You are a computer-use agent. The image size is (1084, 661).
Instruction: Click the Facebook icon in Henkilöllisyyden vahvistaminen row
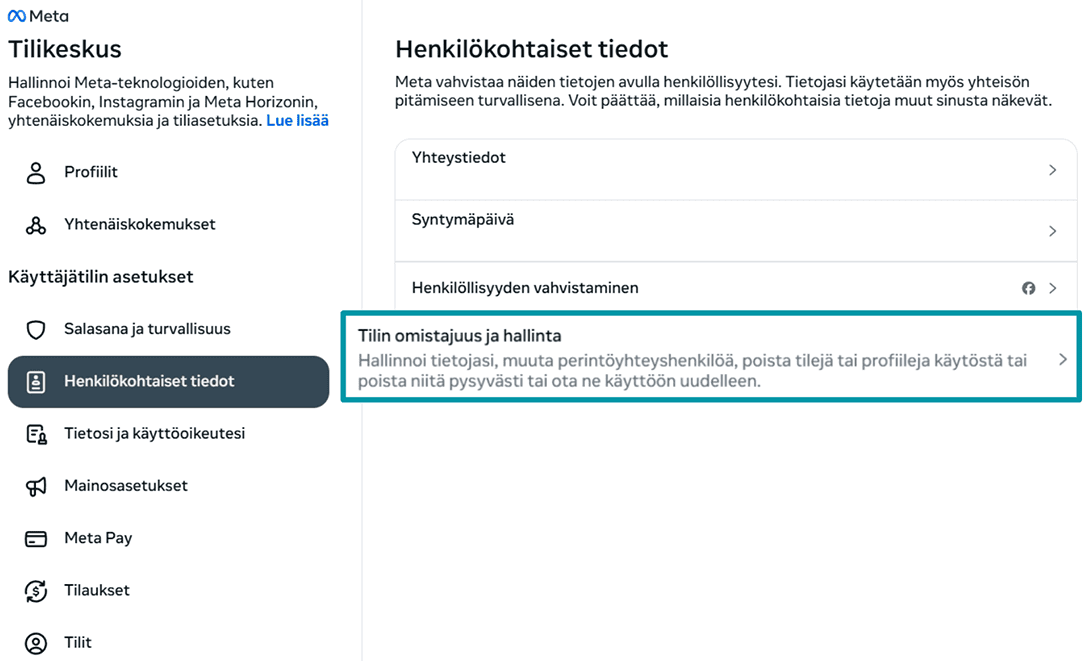point(1028,288)
